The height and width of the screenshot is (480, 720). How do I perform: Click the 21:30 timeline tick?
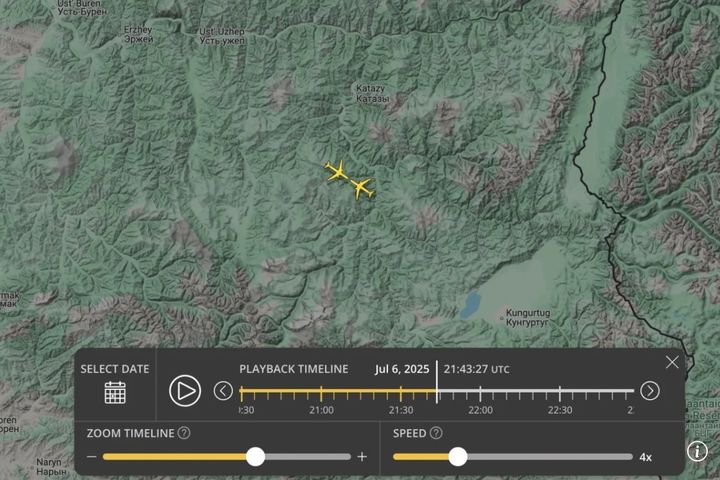(x=401, y=392)
